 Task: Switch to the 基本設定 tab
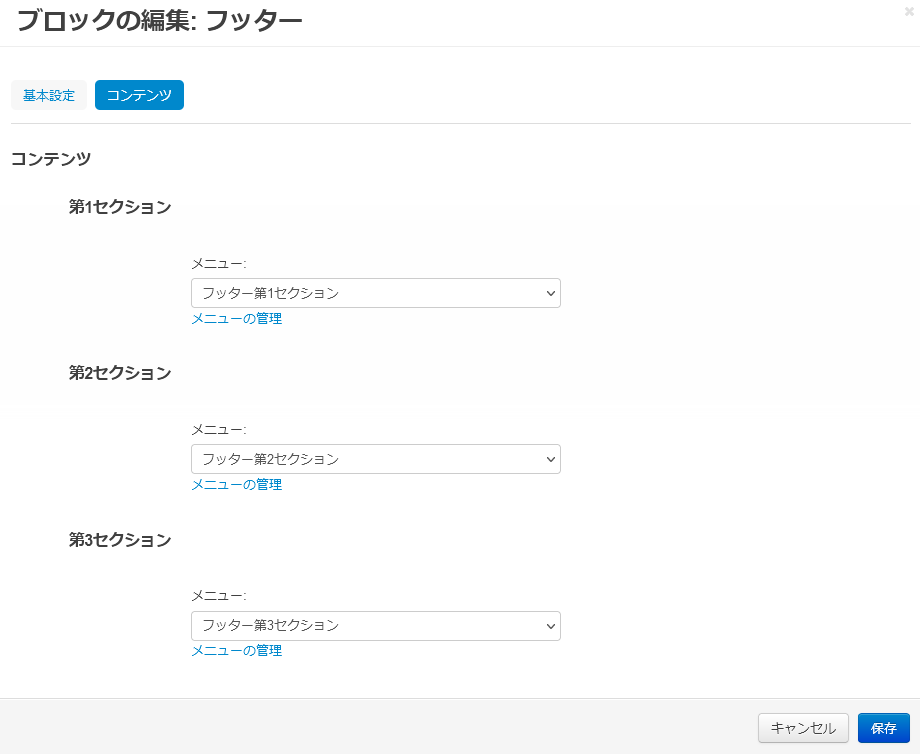coord(49,96)
